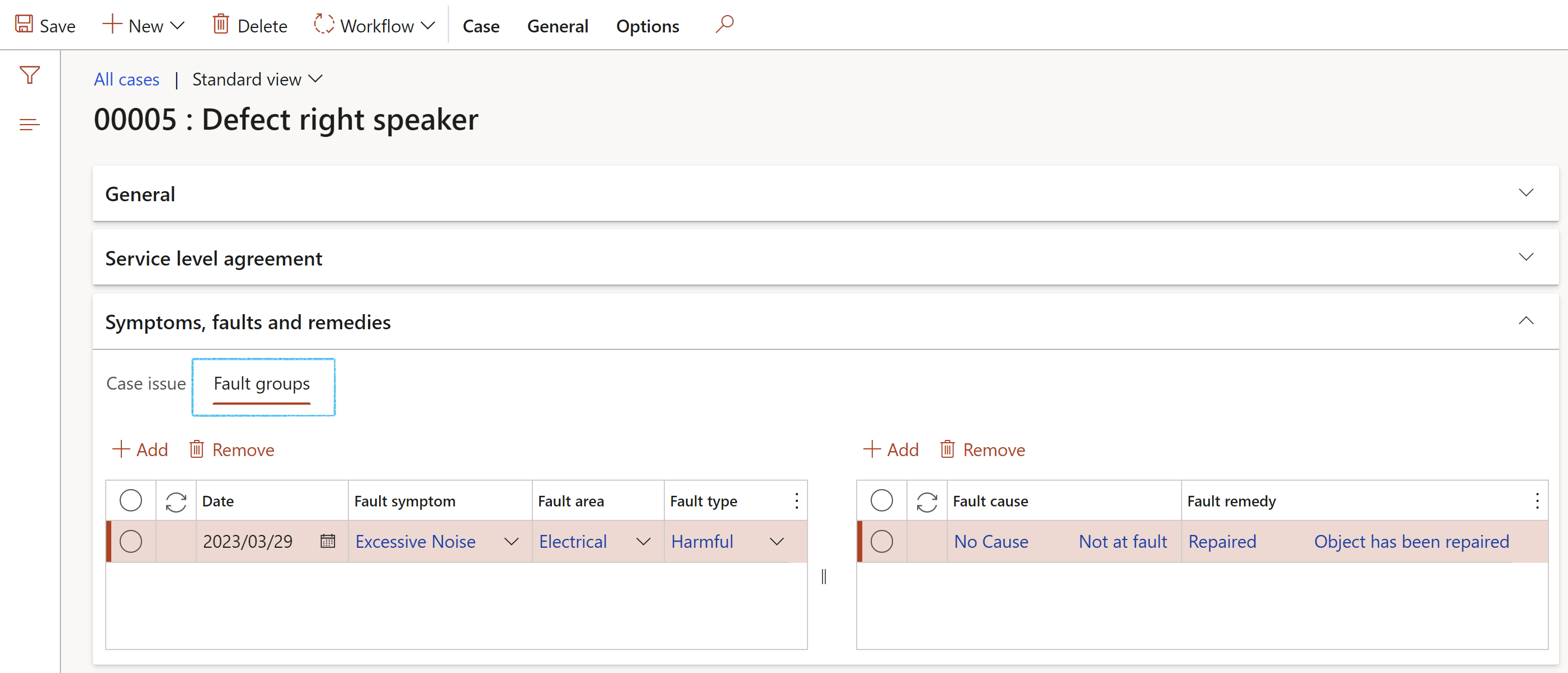The image size is (1568, 673).
Task: Click the Not at fault cell
Action: pyautogui.click(x=1123, y=541)
